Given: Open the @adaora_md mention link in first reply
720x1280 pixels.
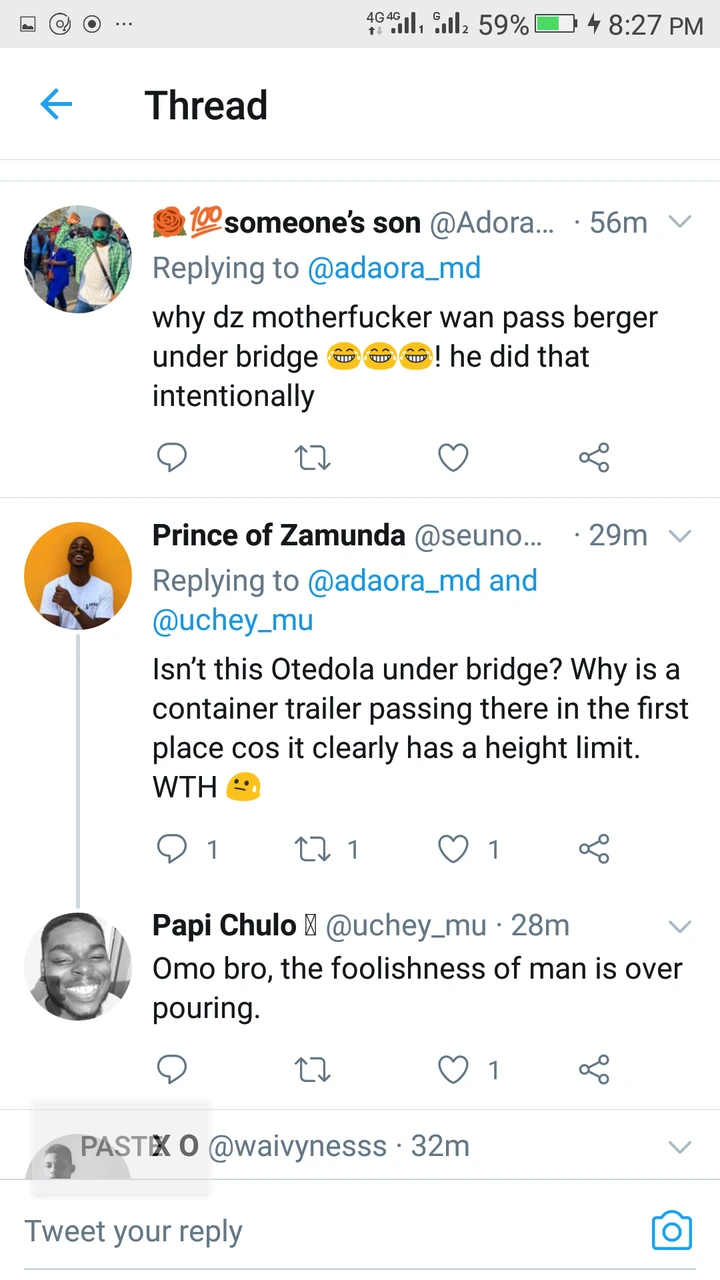Looking at the screenshot, I should 394,268.
